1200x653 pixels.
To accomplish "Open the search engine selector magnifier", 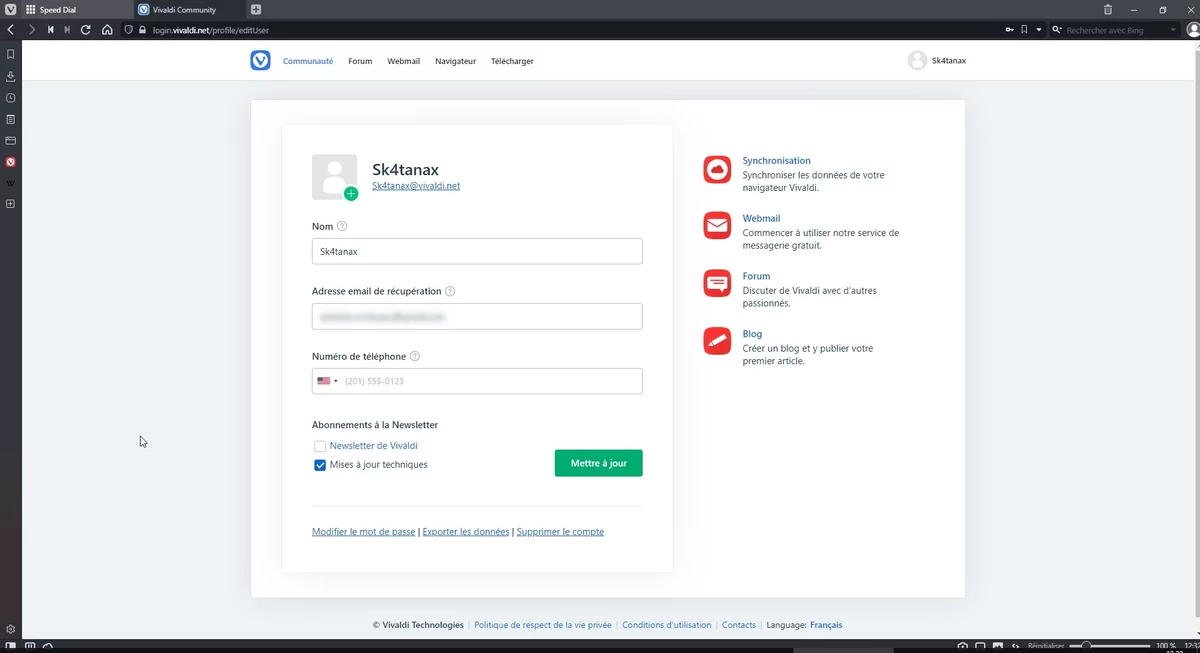I will (x=1056, y=30).
